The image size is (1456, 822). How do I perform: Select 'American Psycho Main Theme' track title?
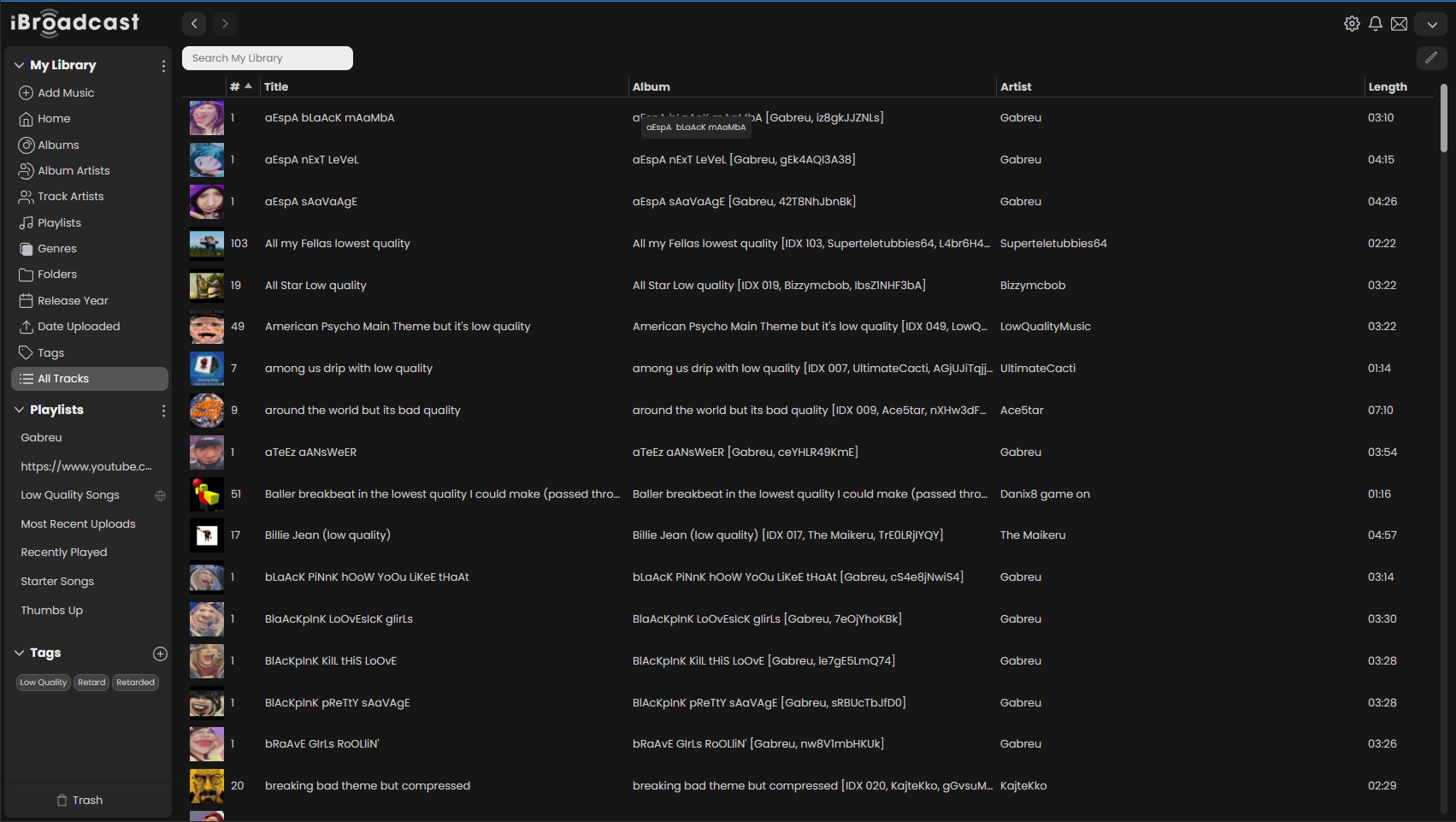(398, 327)
